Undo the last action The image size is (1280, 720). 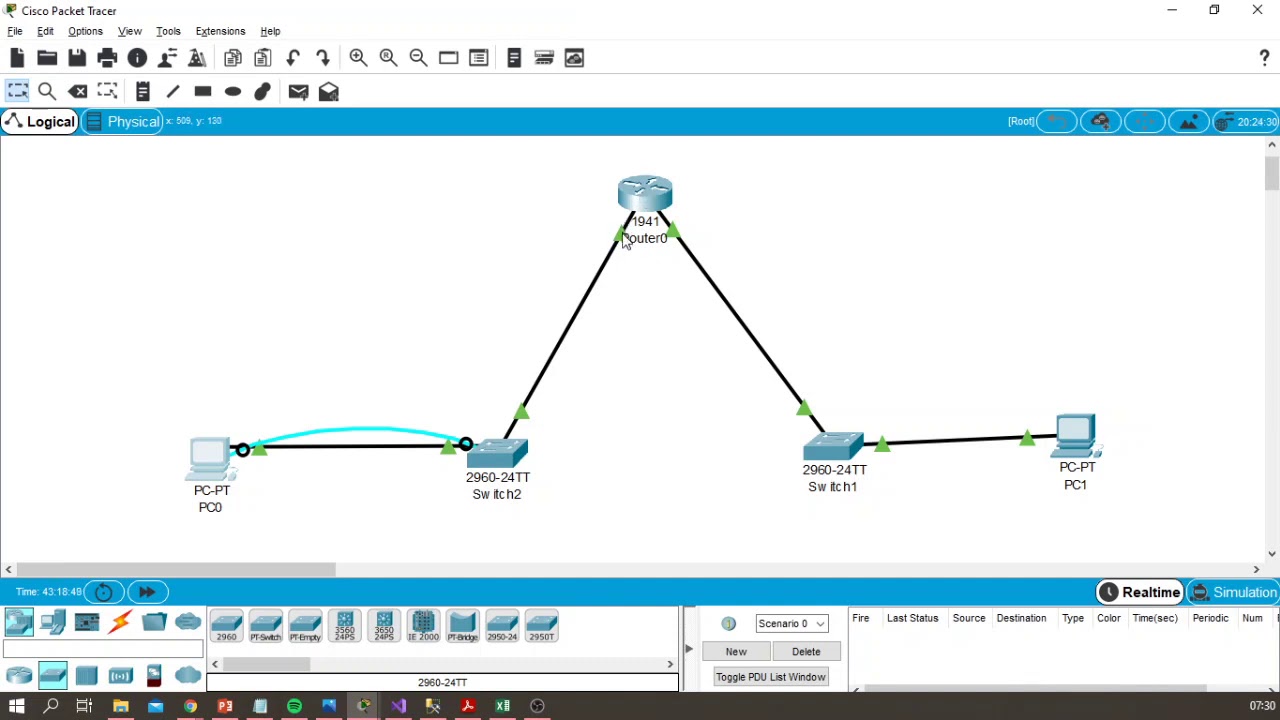click(293, 58)
